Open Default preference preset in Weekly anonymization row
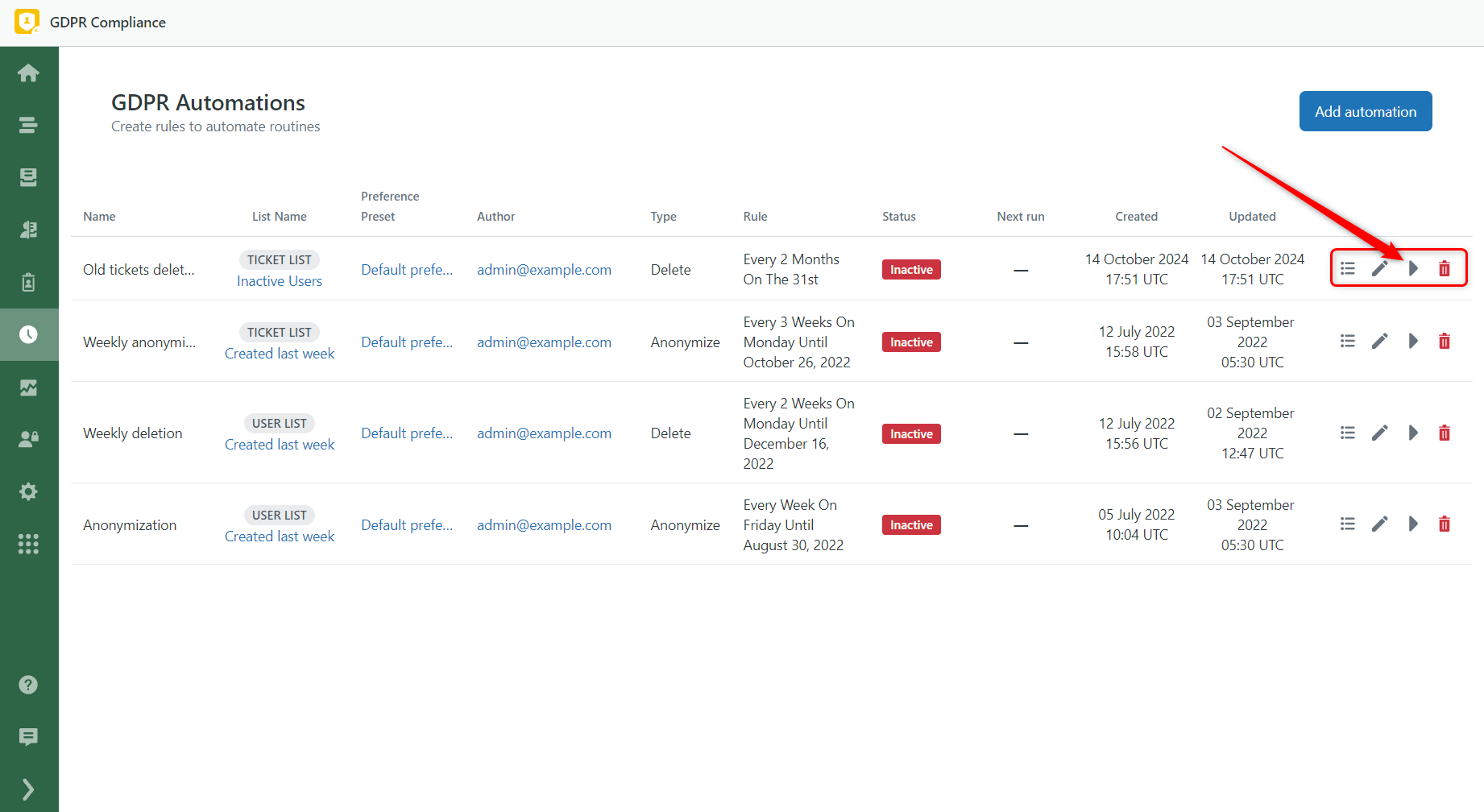This screenshot has height=812, width=1484. 407,342
